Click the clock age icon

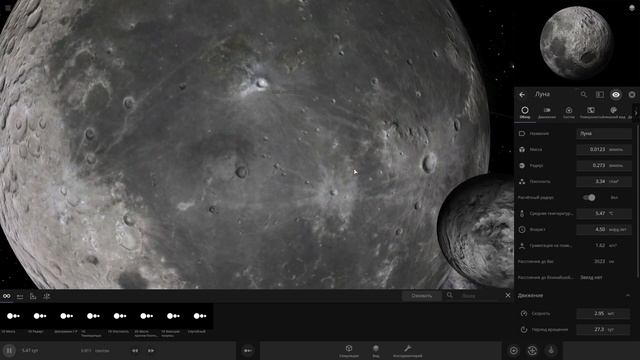pos(522,229)
